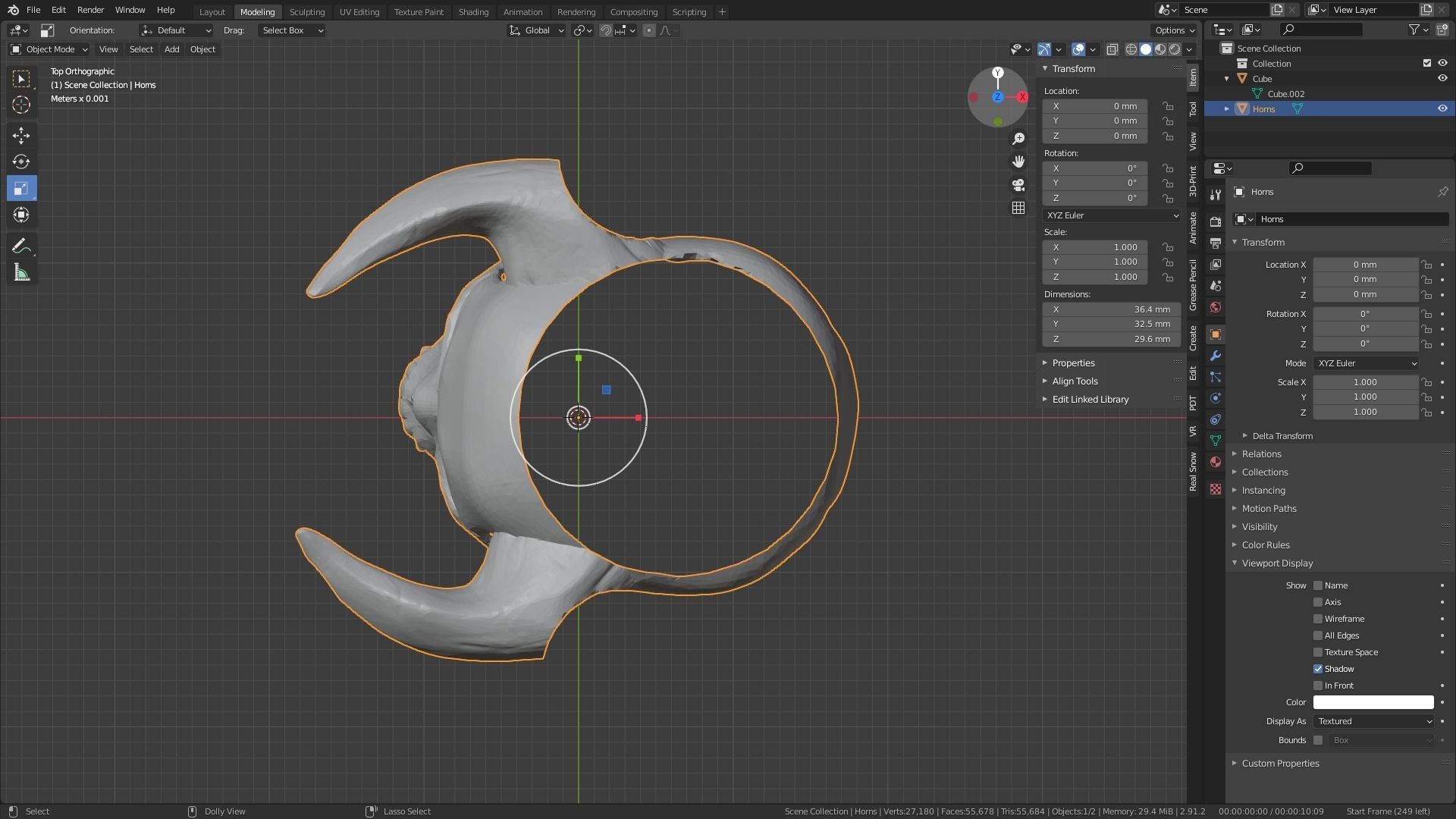
Task: Open View Layer properties tab
Action: tap(1216, 265)
